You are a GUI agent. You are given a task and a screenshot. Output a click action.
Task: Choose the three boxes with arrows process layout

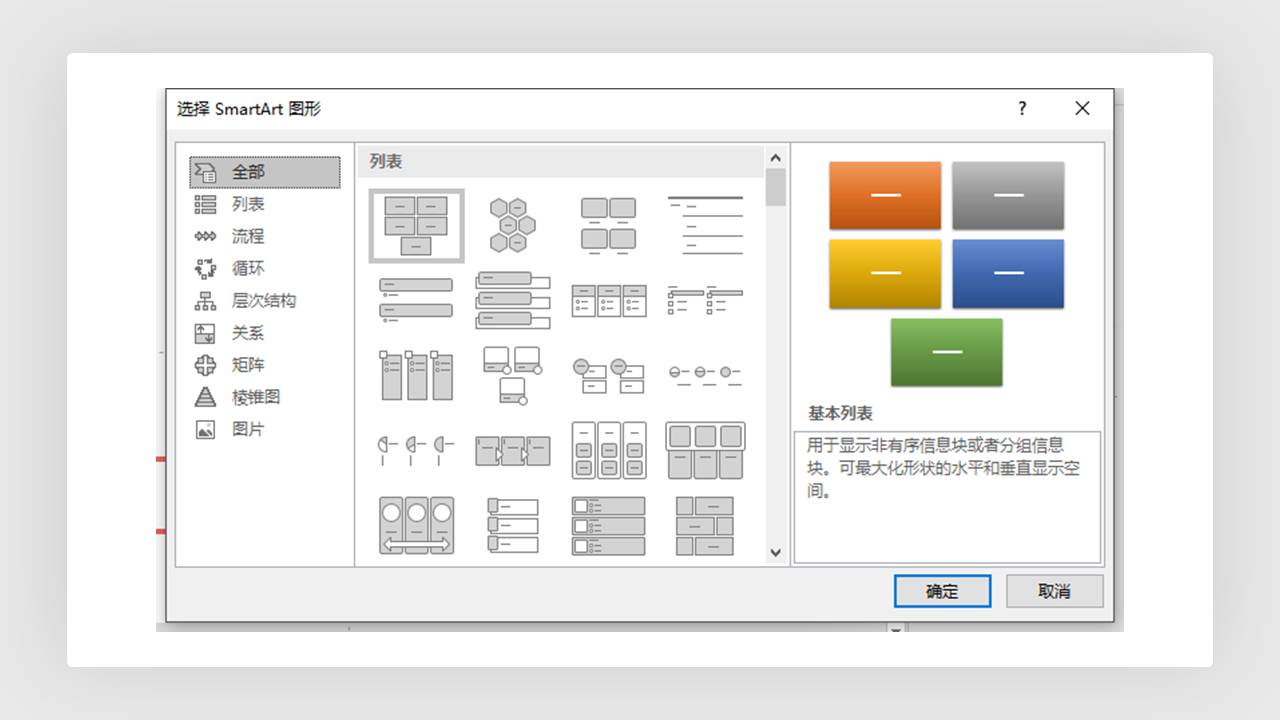(x=512, y=450)
